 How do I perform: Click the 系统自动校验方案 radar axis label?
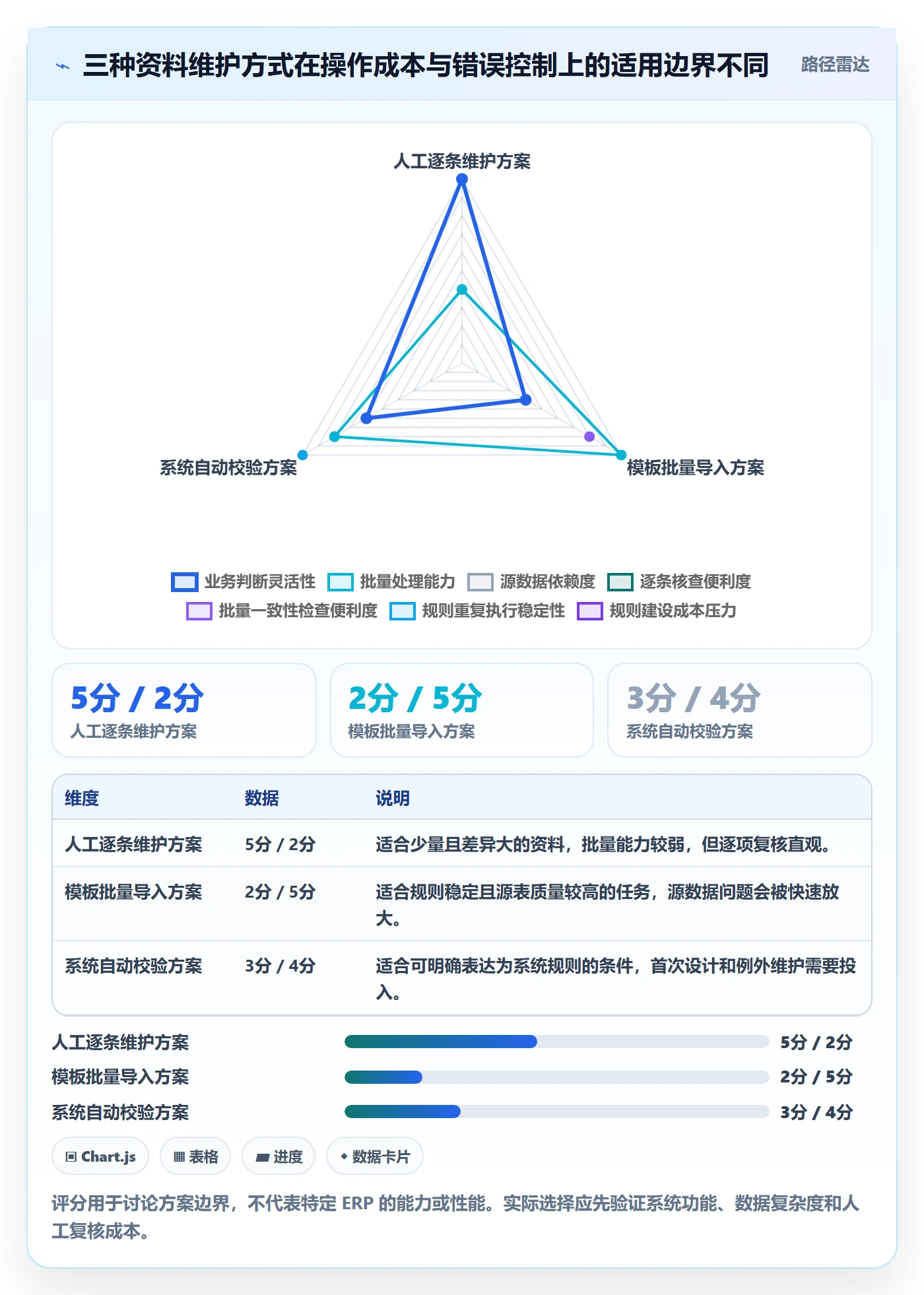point(228,468)
